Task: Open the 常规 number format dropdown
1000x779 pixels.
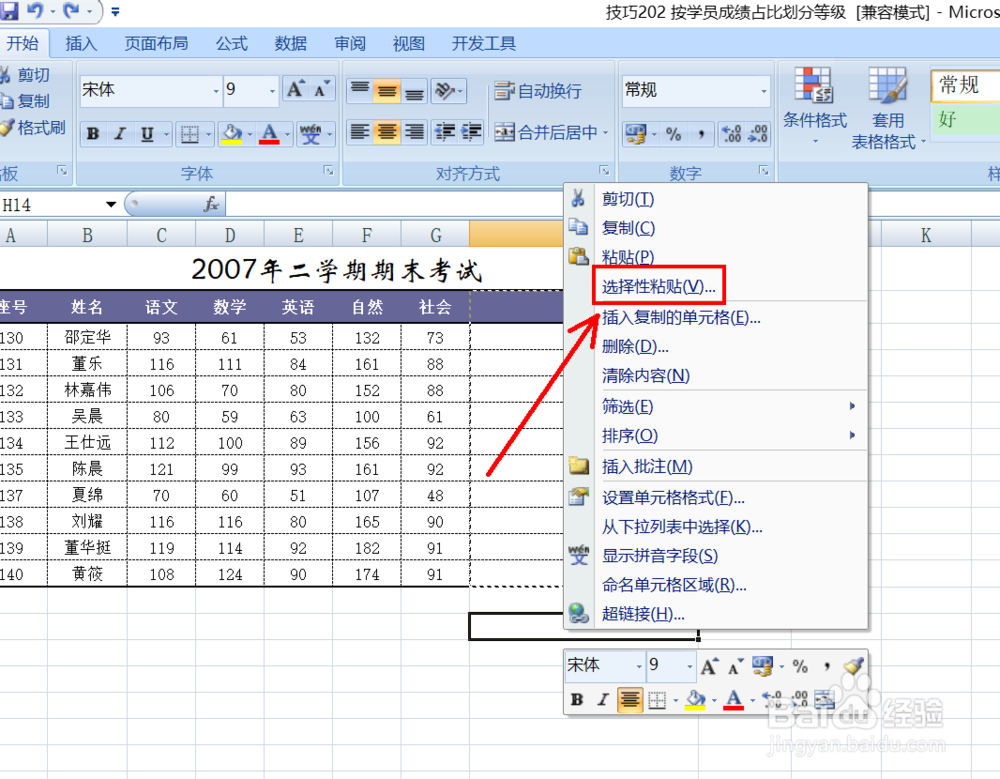Action: (766, 90)
